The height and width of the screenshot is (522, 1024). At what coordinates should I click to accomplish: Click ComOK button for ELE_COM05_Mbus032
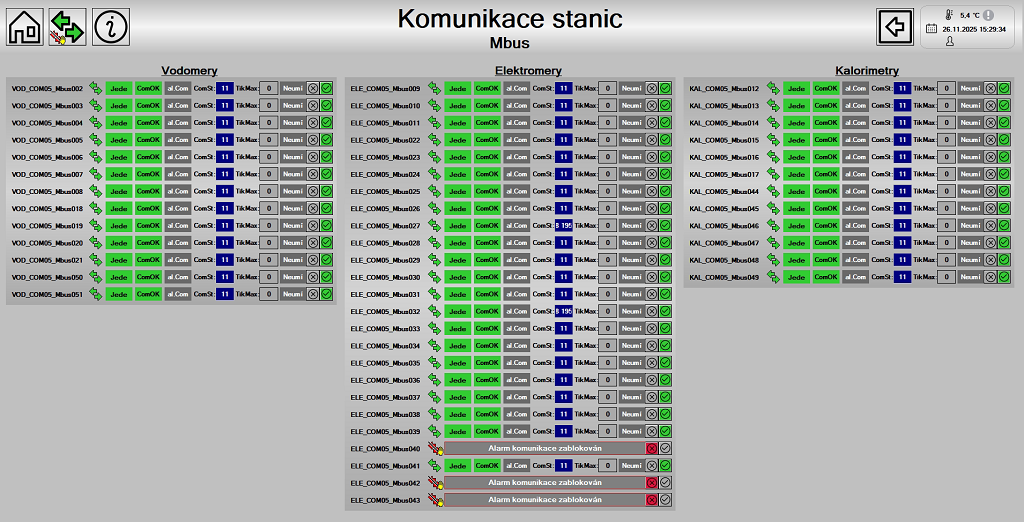tap(487, 312)
